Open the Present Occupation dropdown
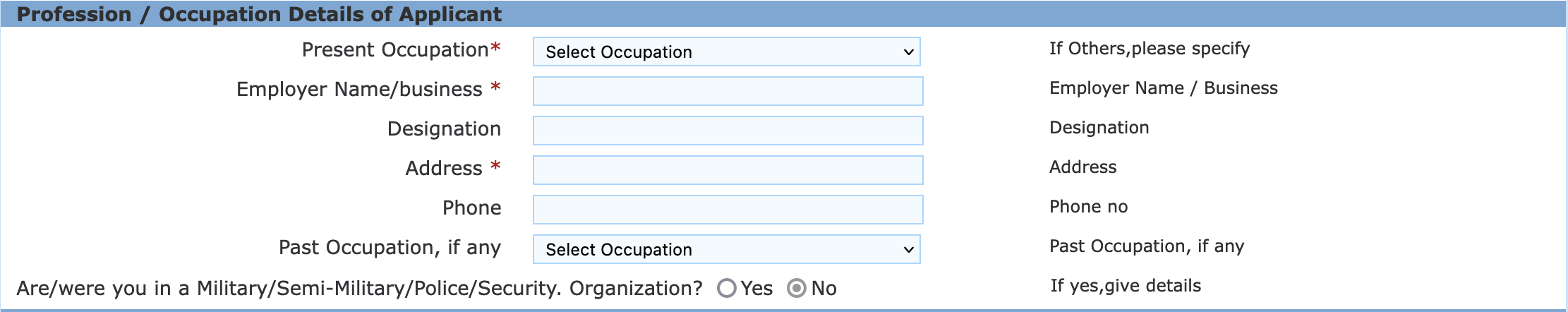The width and height of the screenshot is (1568, 312). (x=726, y=52)
